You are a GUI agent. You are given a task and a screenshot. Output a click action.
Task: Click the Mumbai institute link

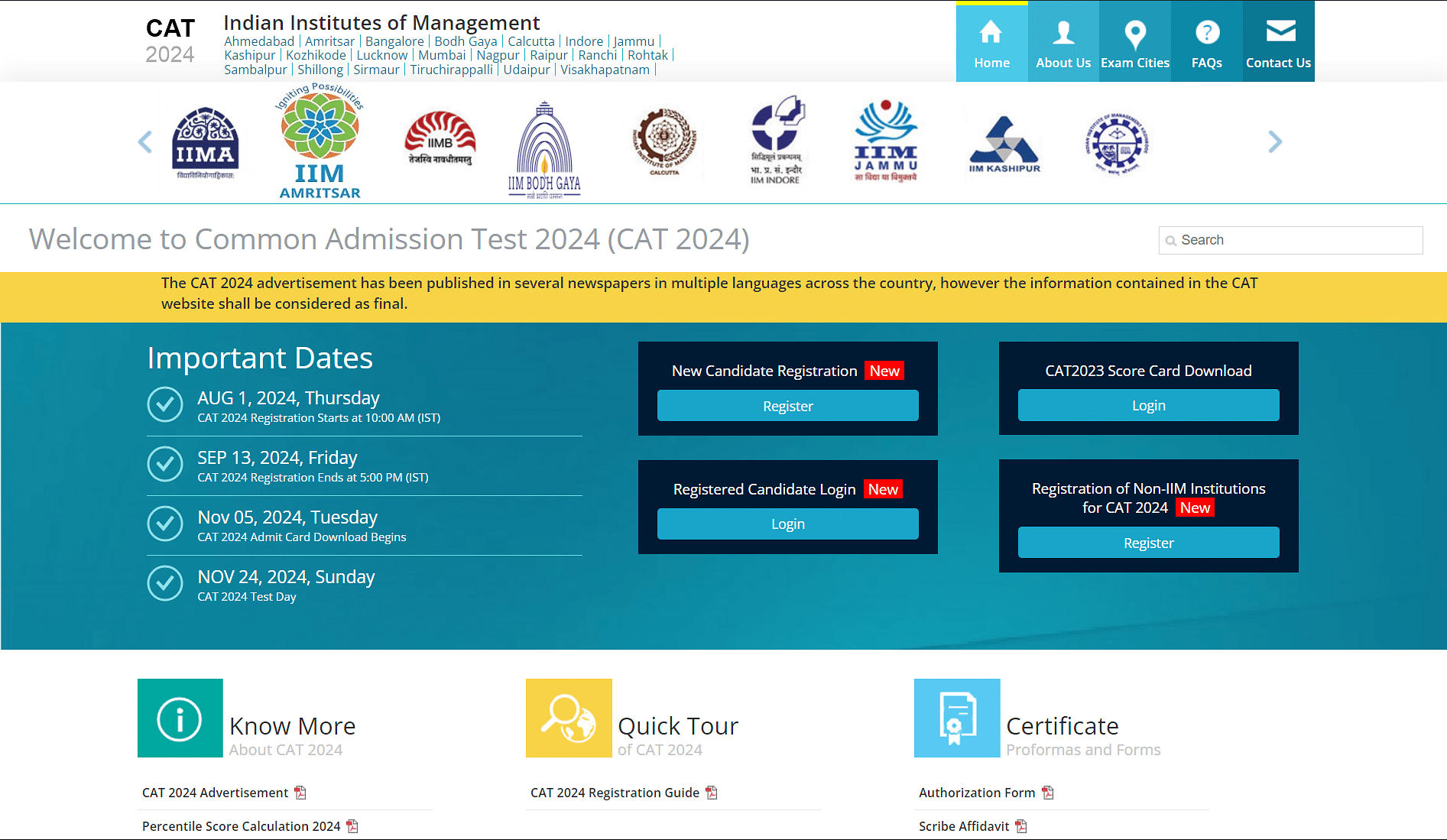(x=442, y=55)
